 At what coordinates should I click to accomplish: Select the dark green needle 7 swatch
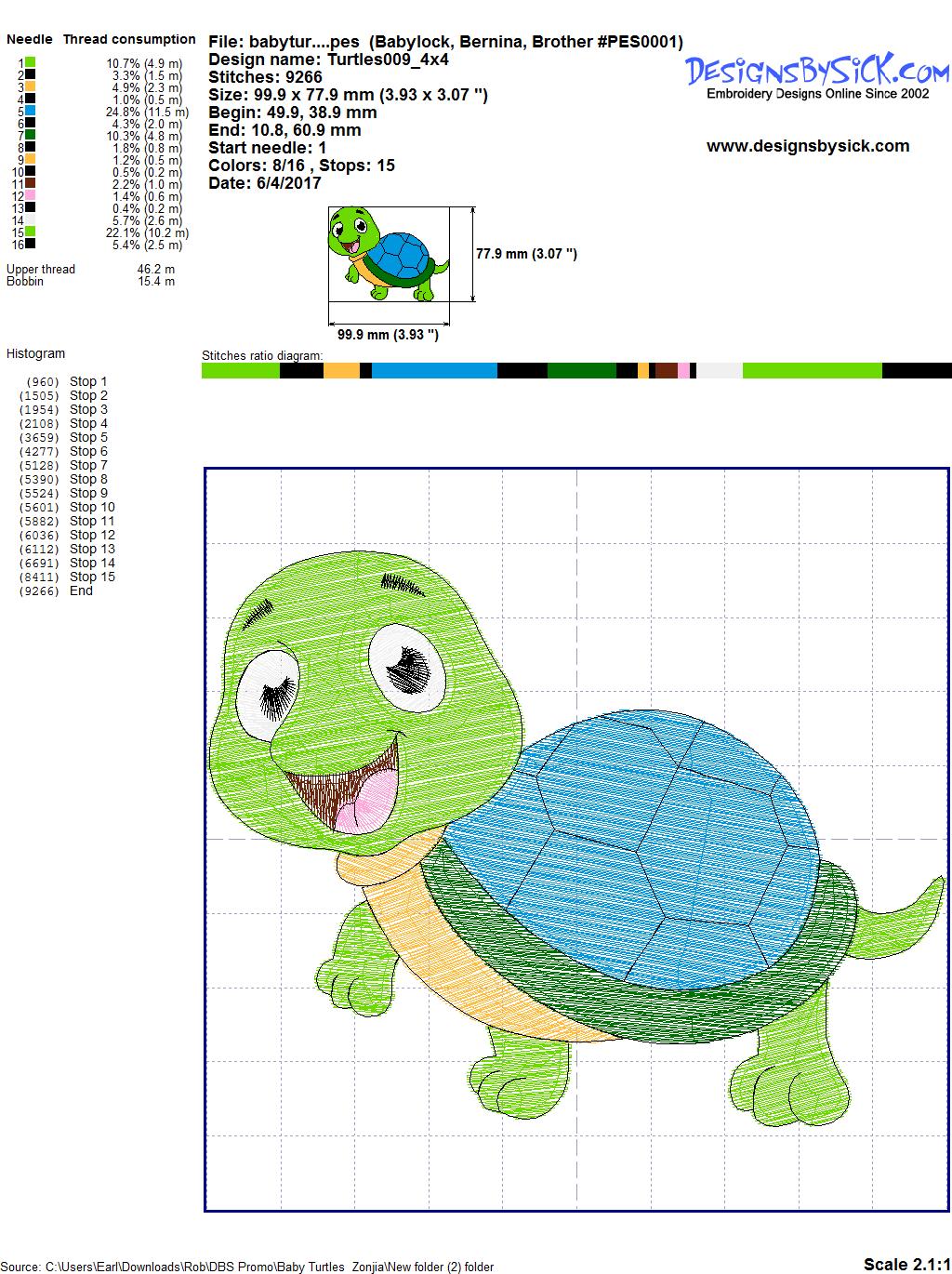coord(31,135)
